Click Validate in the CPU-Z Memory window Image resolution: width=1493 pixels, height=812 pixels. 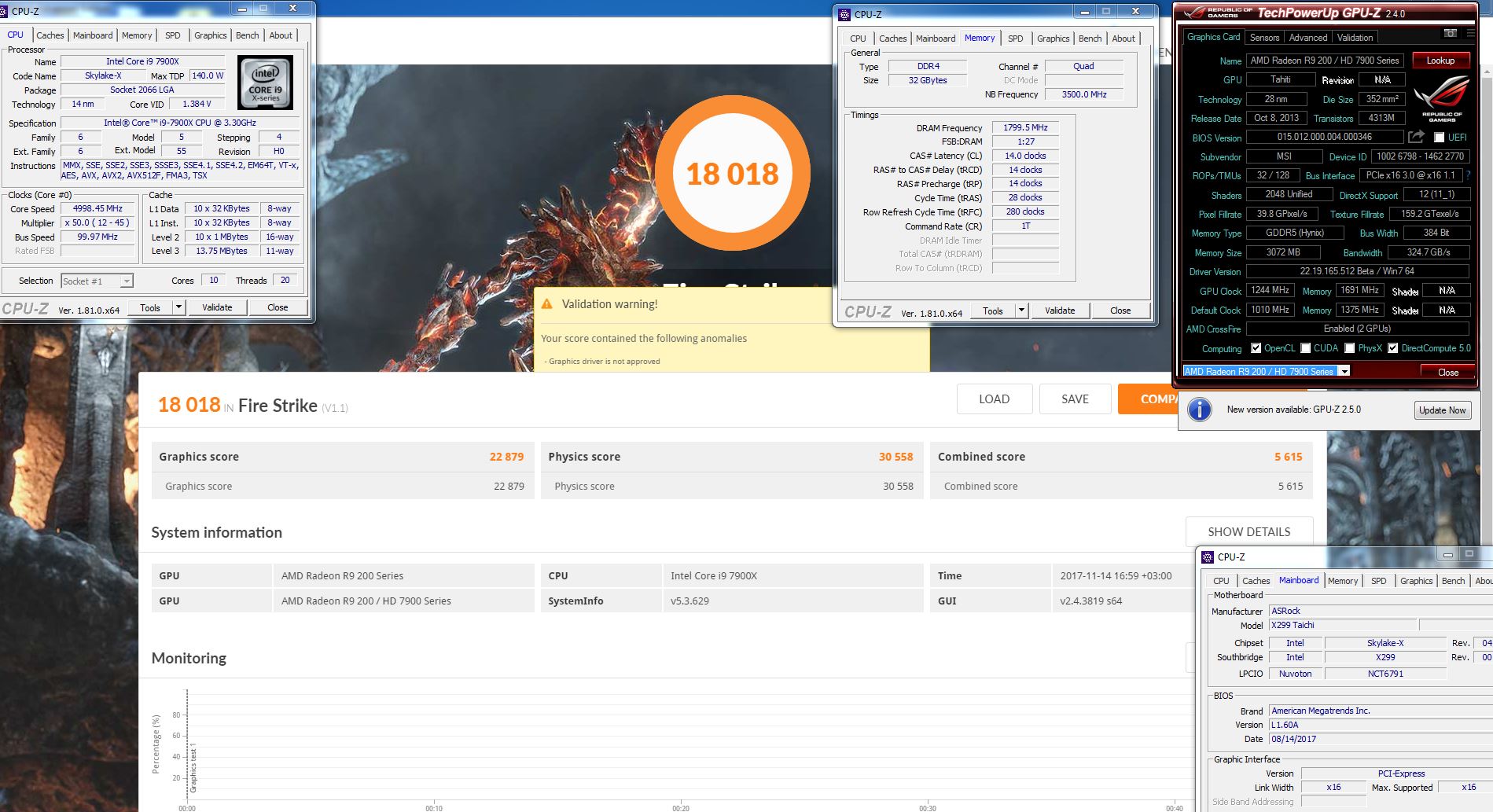click(x=1059, y=310)
